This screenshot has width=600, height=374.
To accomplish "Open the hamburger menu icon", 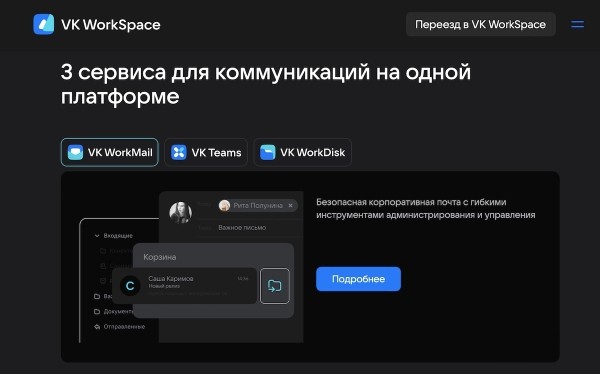I will [x=577, y=24].
